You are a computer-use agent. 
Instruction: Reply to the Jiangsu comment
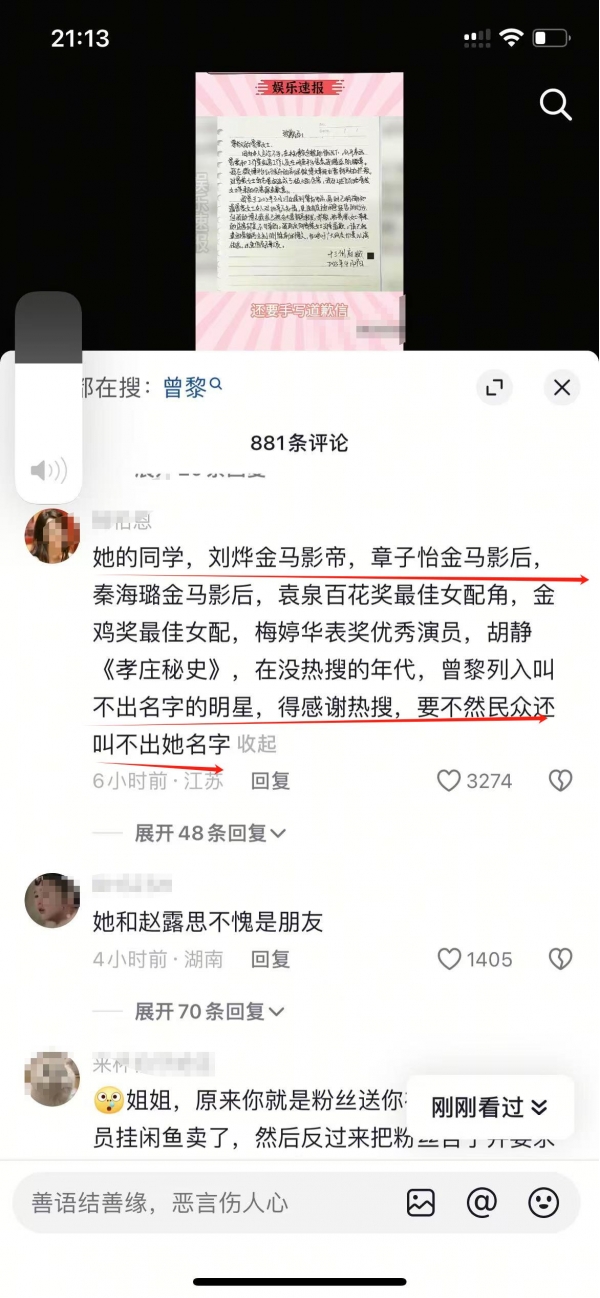(x=270, y=781)
